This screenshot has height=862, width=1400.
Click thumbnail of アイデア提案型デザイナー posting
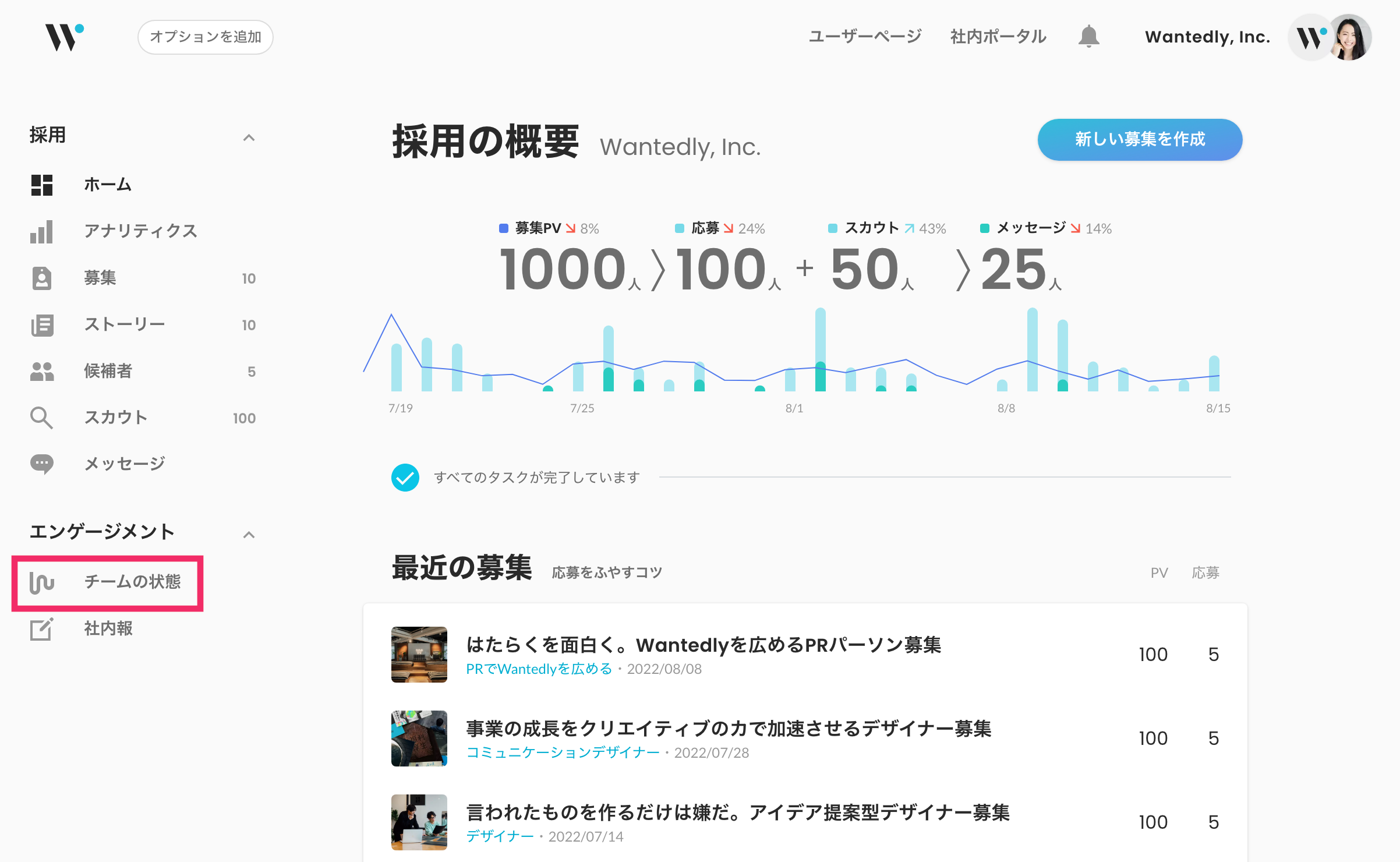coord(419,822)
